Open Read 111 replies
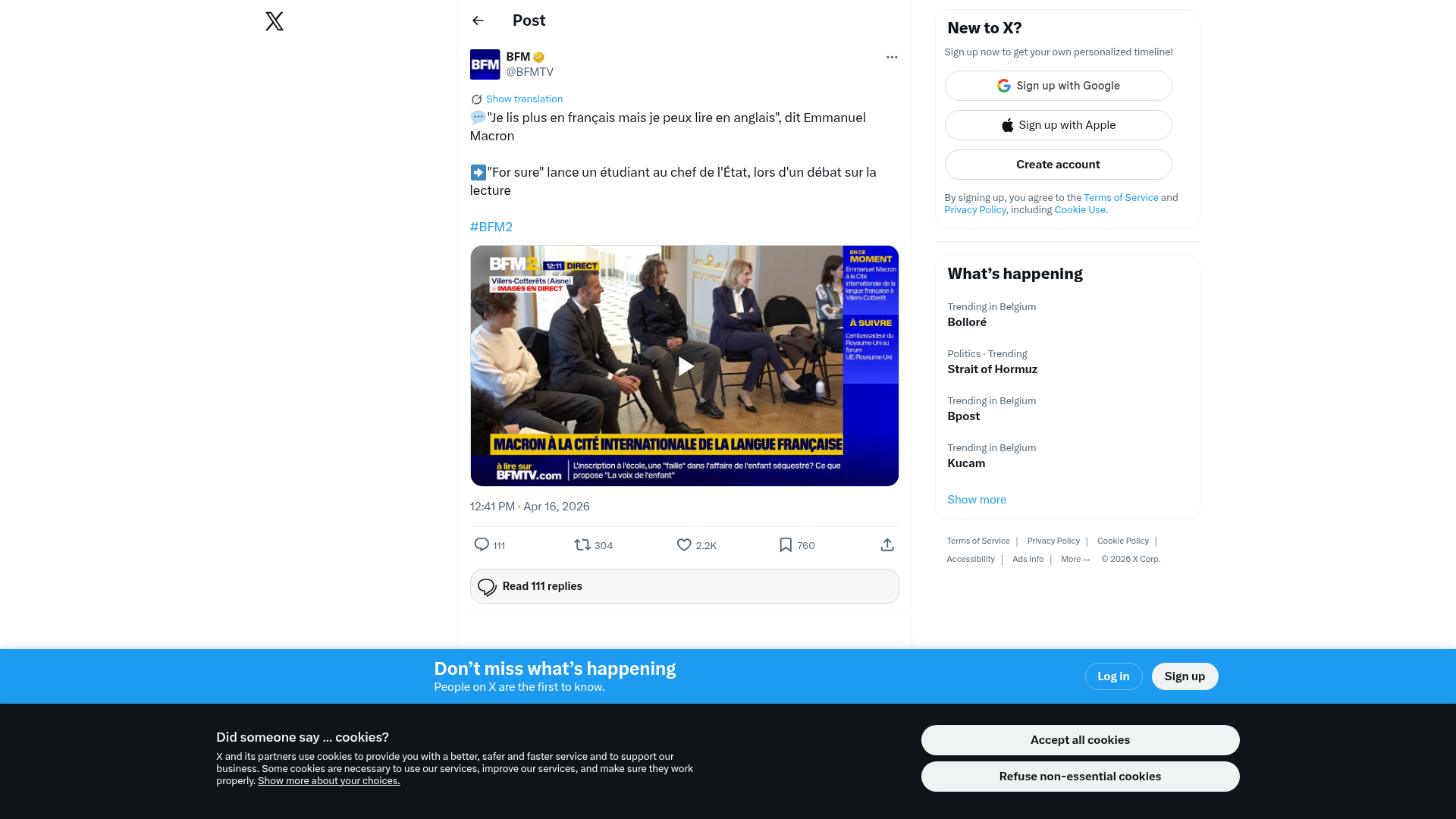This screenshot has height=819, width=1456. [x=685, y=586]
